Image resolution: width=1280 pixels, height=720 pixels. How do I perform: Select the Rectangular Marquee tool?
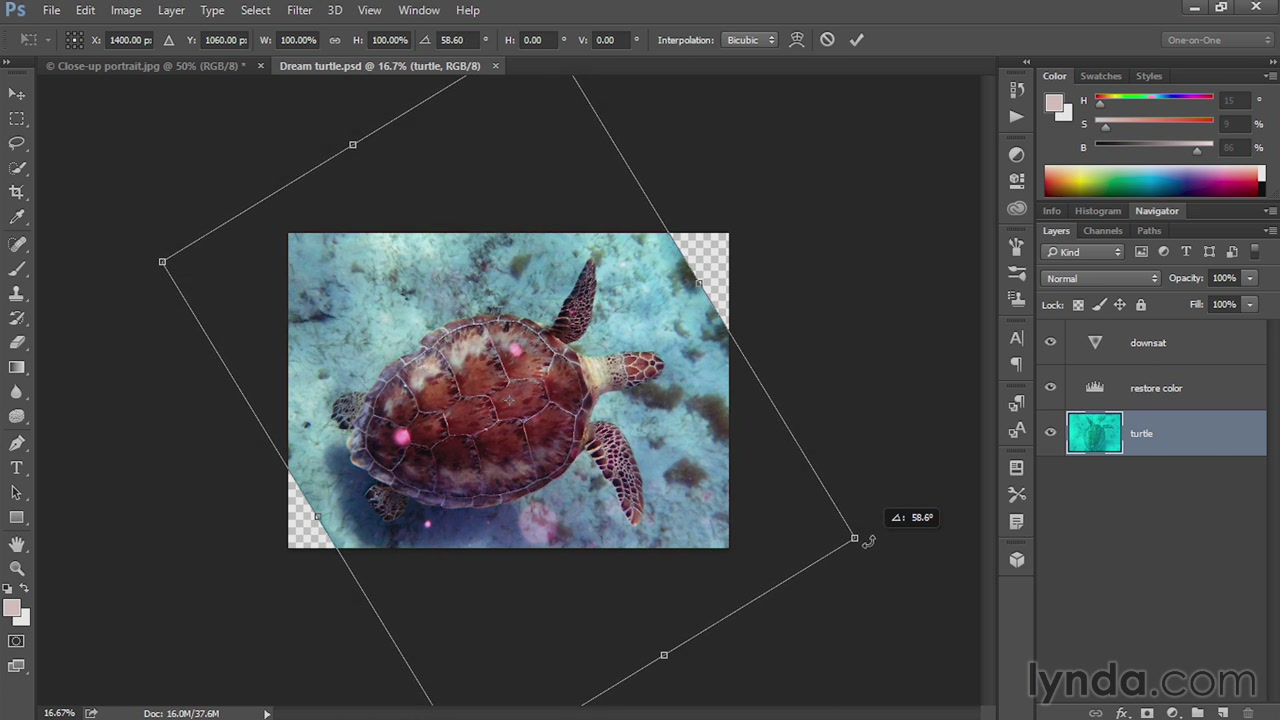pos(17,118)
